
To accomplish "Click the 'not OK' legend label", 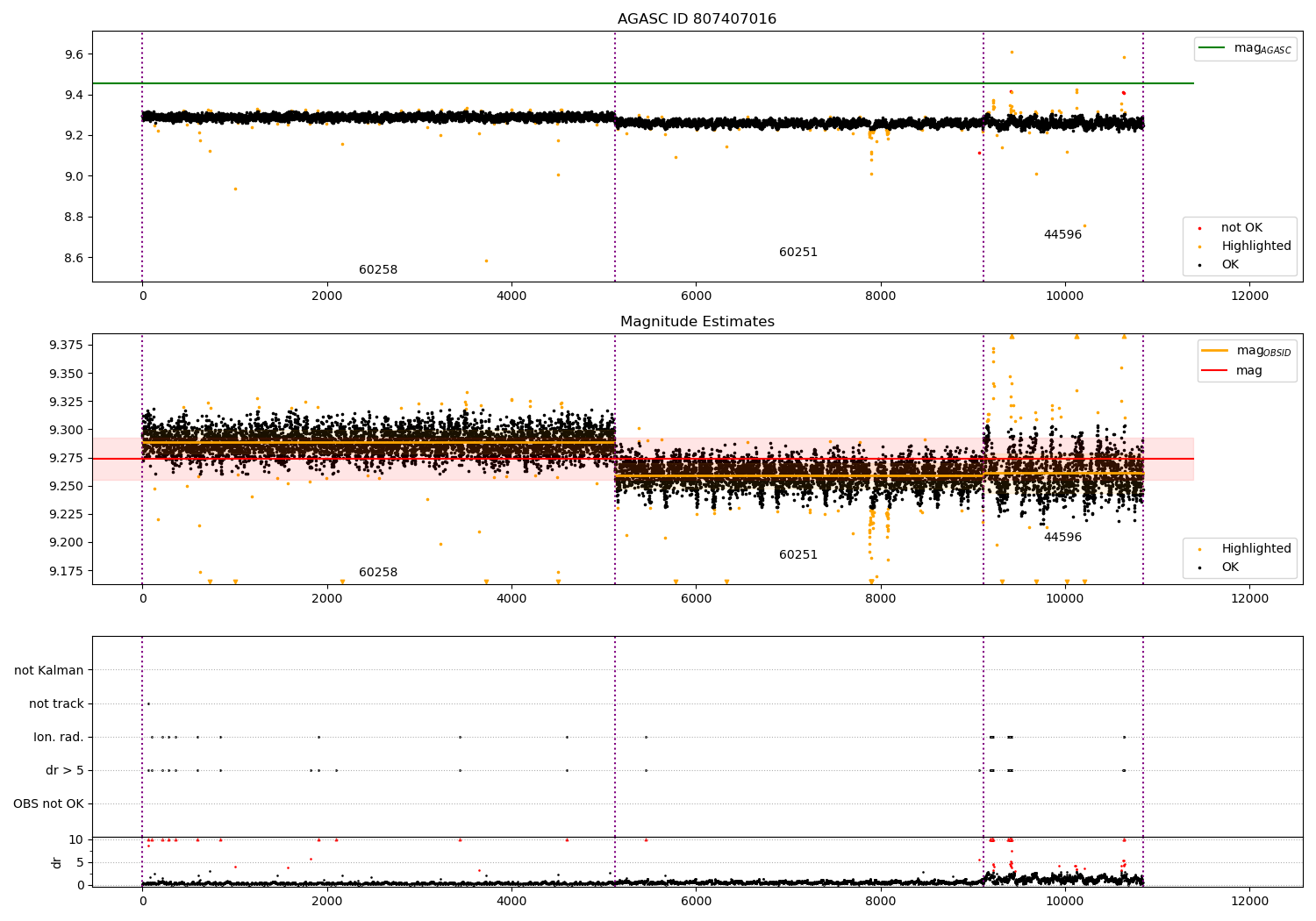I will [x=1241, y=228].
